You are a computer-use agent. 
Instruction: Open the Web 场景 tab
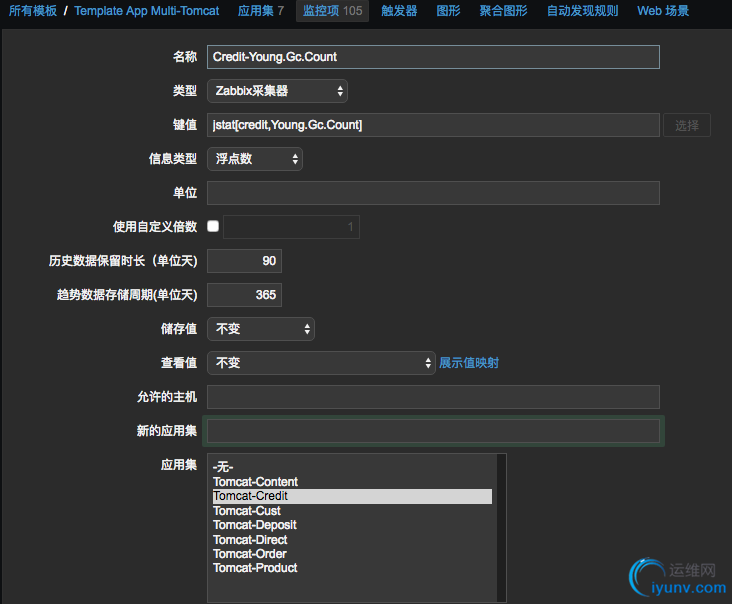coord(663,11)
